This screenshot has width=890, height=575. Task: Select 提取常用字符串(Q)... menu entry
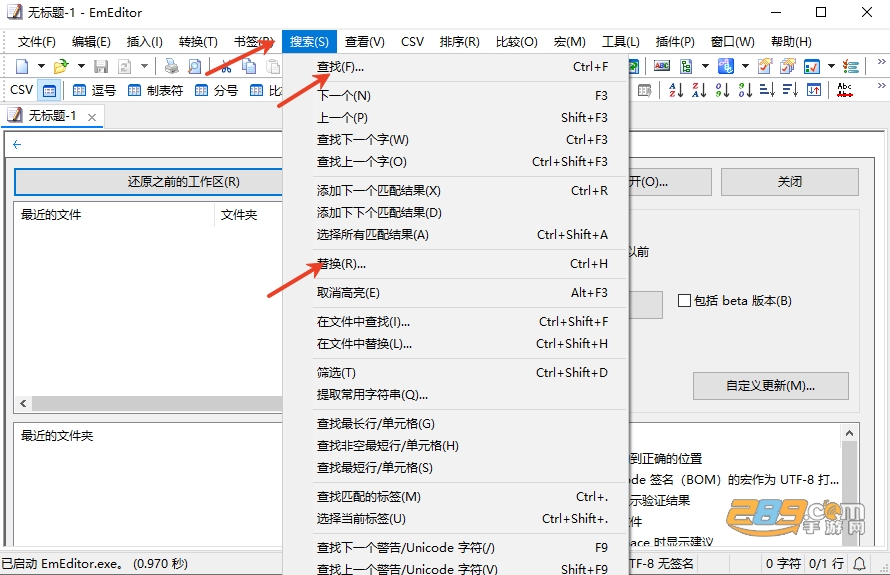[455, 394]
